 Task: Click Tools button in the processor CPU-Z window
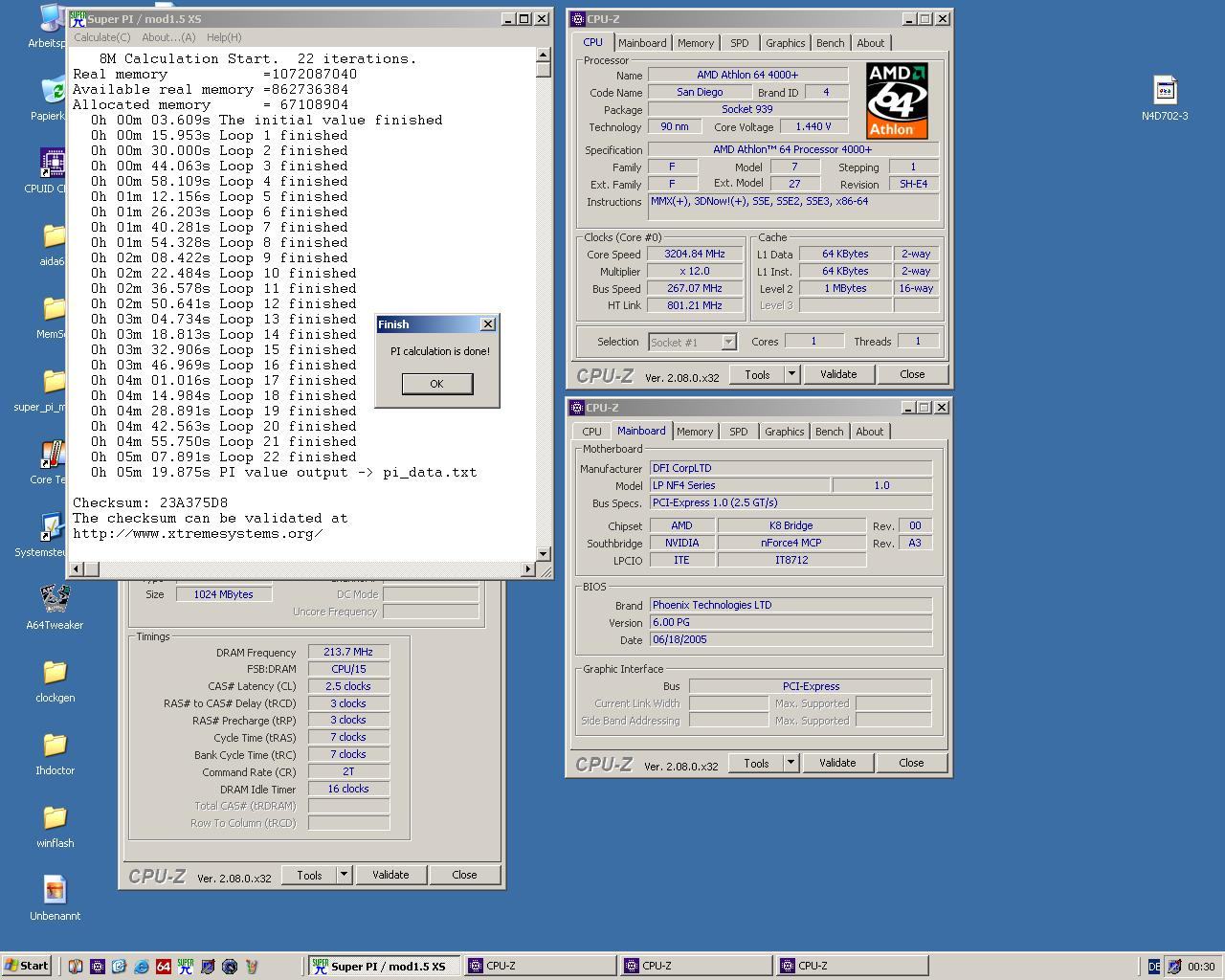pos(757,374)
